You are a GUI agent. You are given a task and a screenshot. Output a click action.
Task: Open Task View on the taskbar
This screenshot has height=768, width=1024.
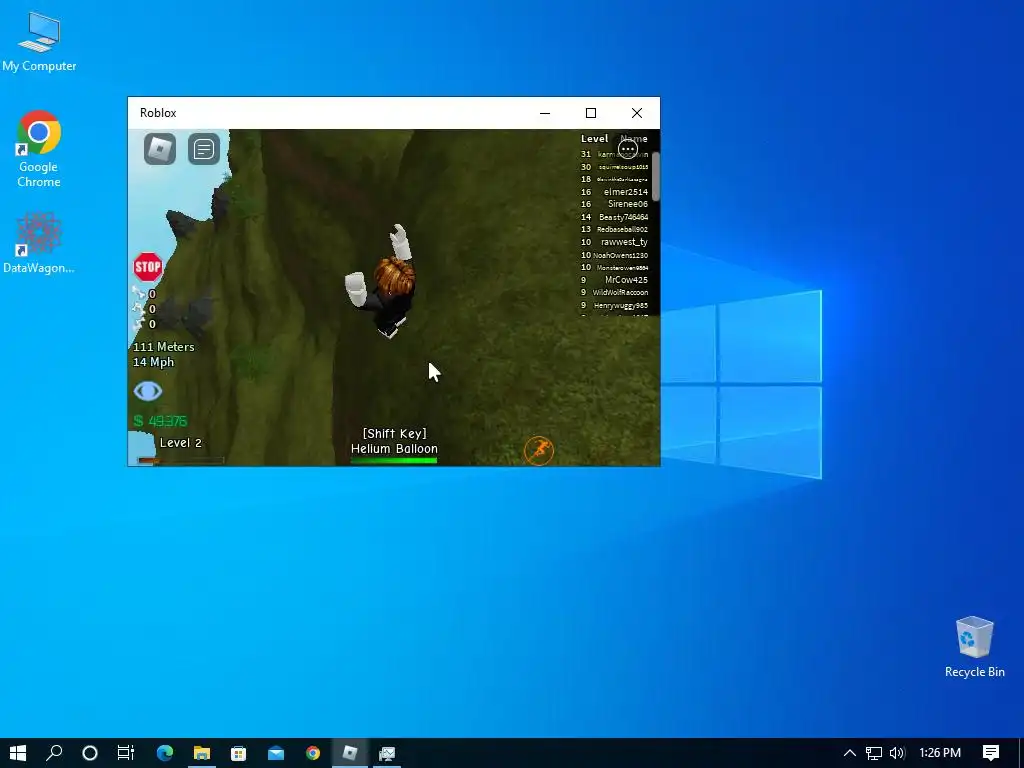coord(125,753)
